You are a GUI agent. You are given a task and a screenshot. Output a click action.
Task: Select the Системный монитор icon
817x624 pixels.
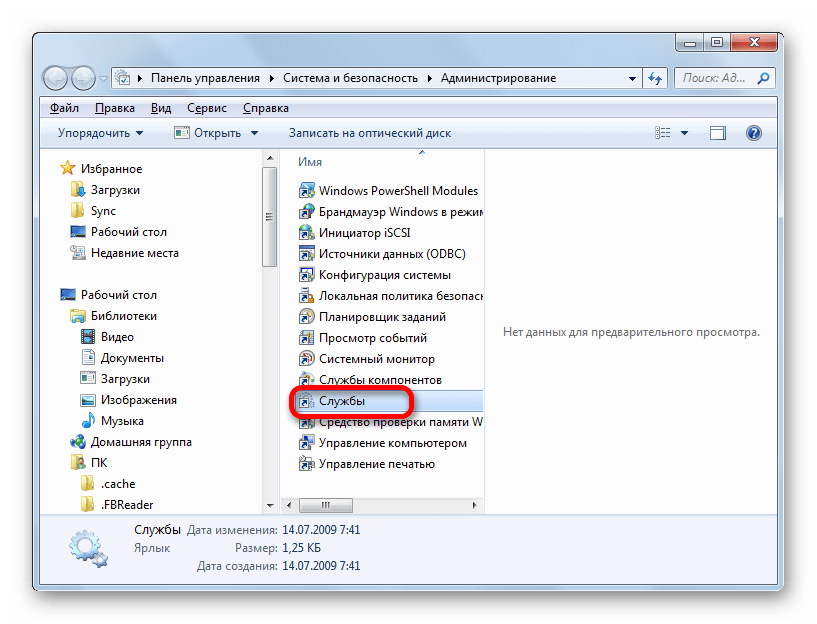click(x=306, y=358)
